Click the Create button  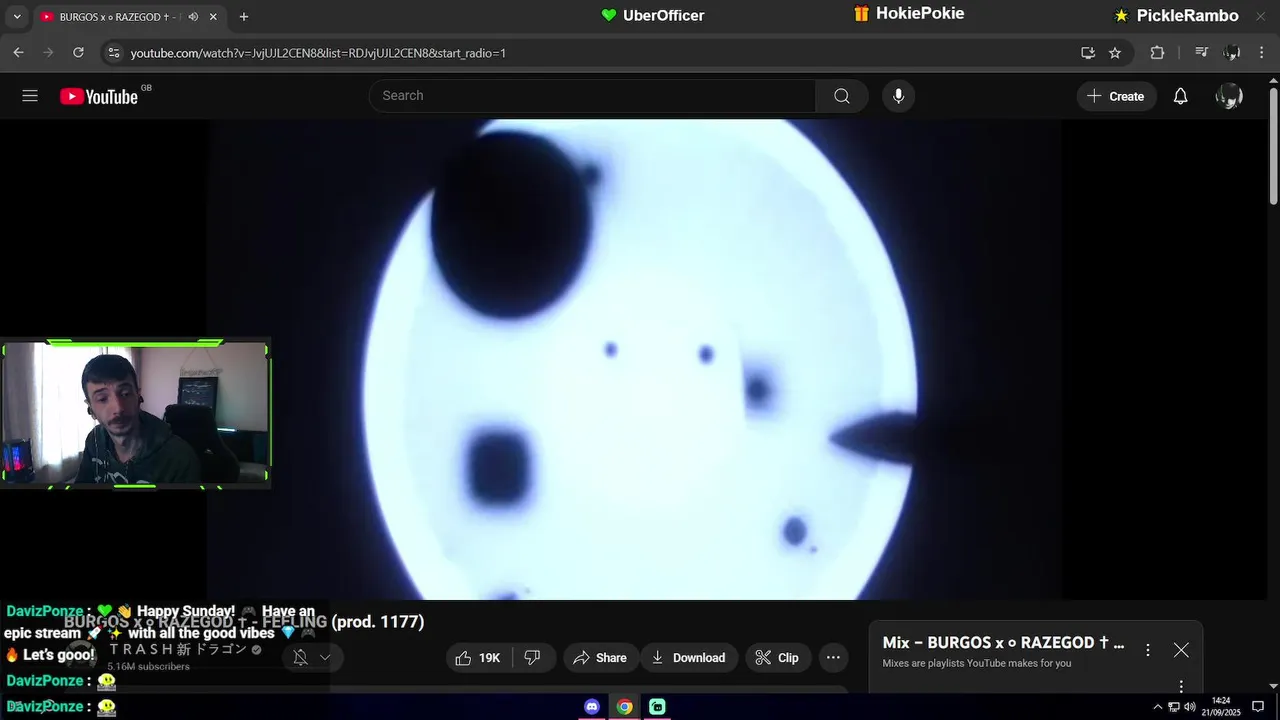1116,96
